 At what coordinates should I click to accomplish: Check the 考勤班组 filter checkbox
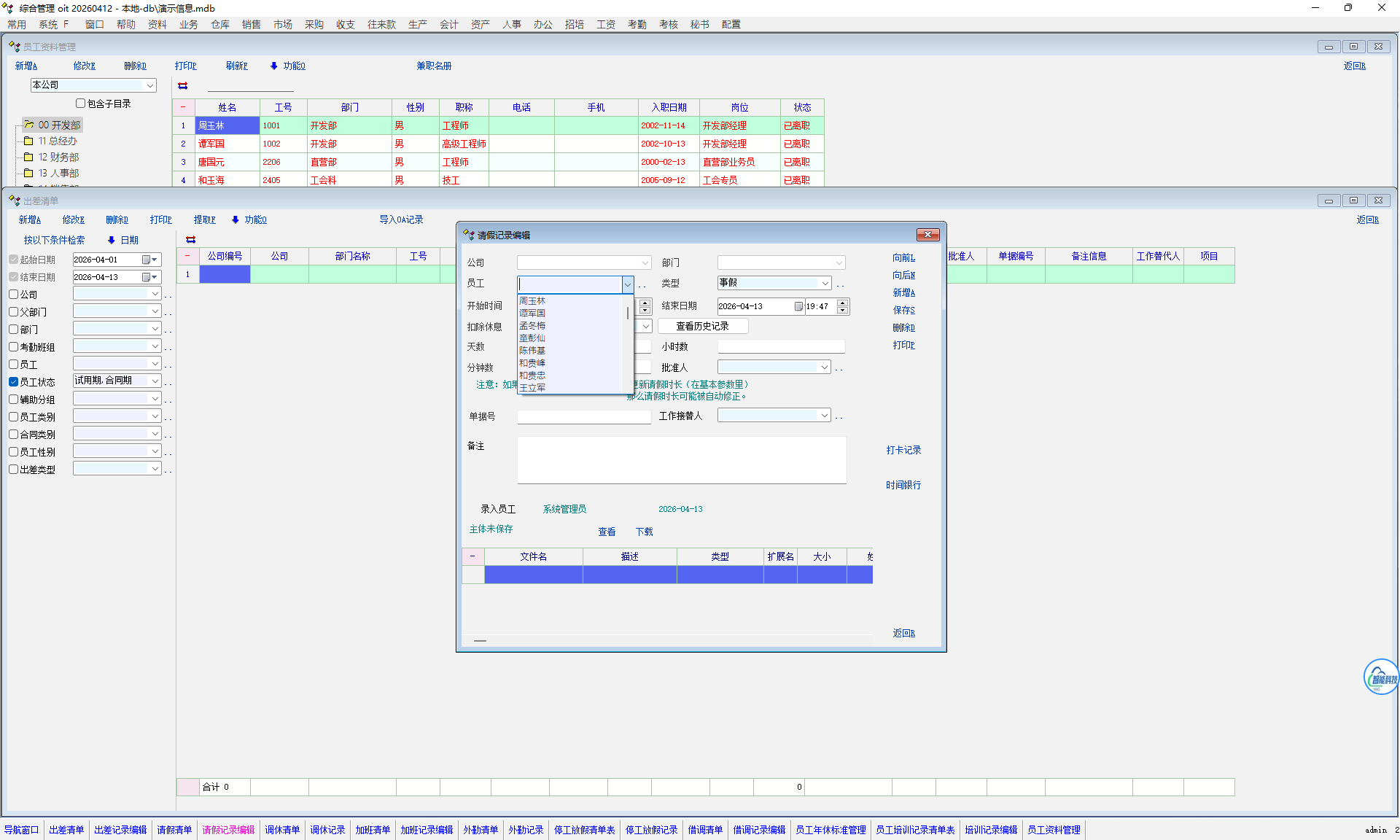click(x=14, y=347)
